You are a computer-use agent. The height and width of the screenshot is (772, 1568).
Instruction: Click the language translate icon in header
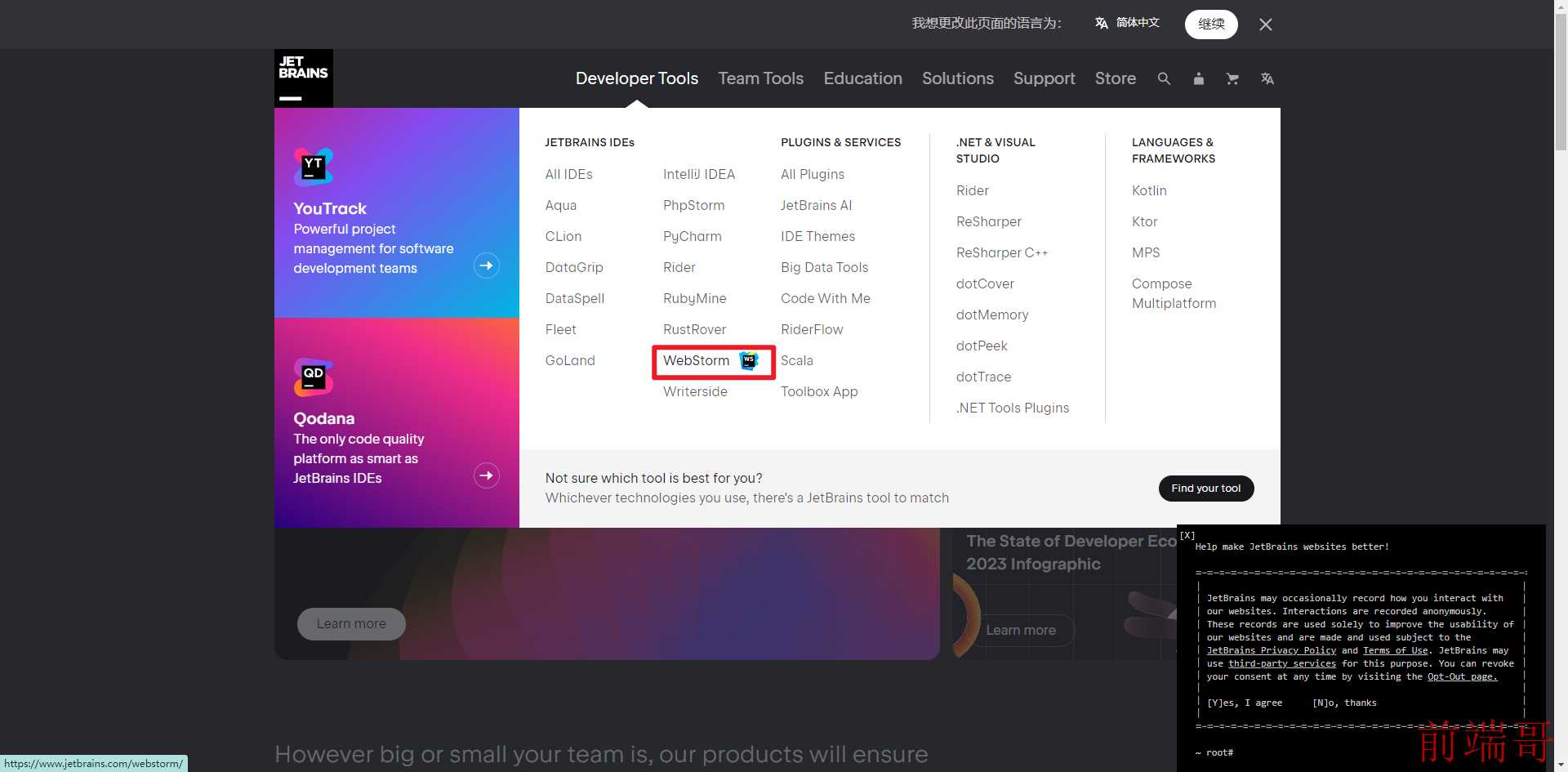[x=1267, y=78]
